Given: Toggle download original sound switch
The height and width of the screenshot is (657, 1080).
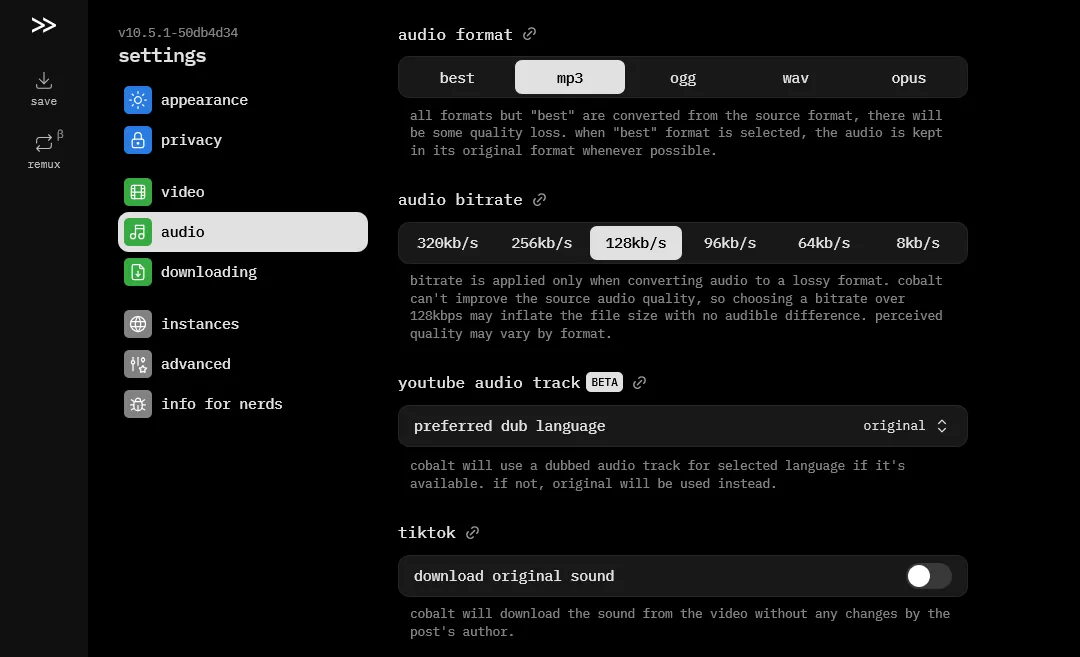Looking at the screenshot, I should pyautogui.click(x=928, y=576).
